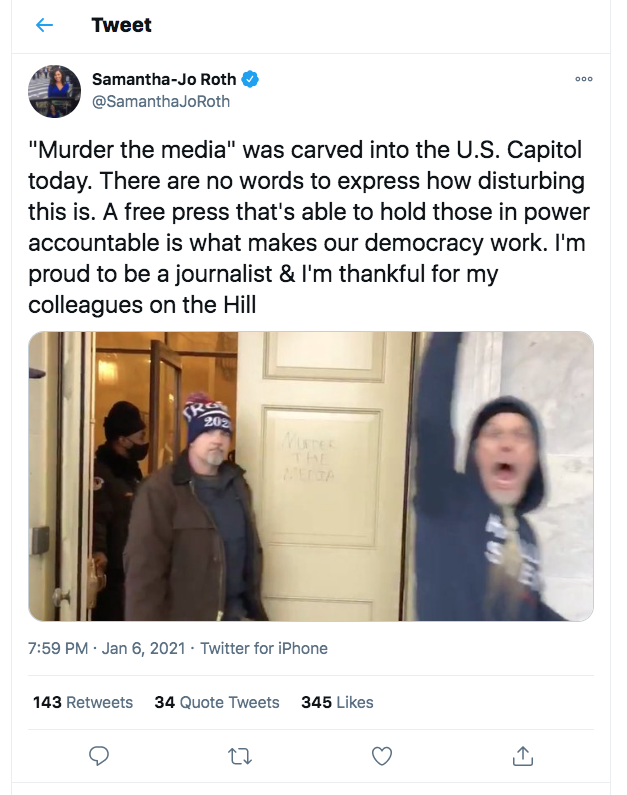Open the three-dot more options menu

(584, 80)
